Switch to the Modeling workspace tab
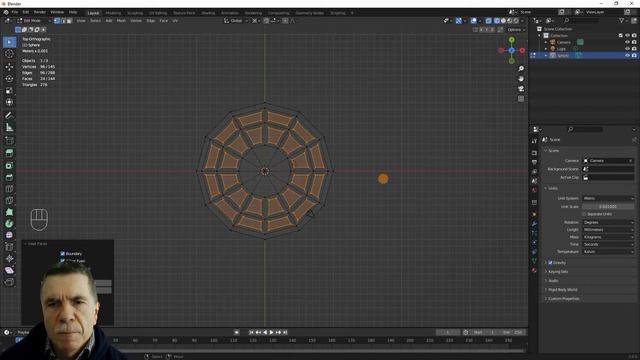The width and height of the screenshot is (640, 360). pos(113,13)
